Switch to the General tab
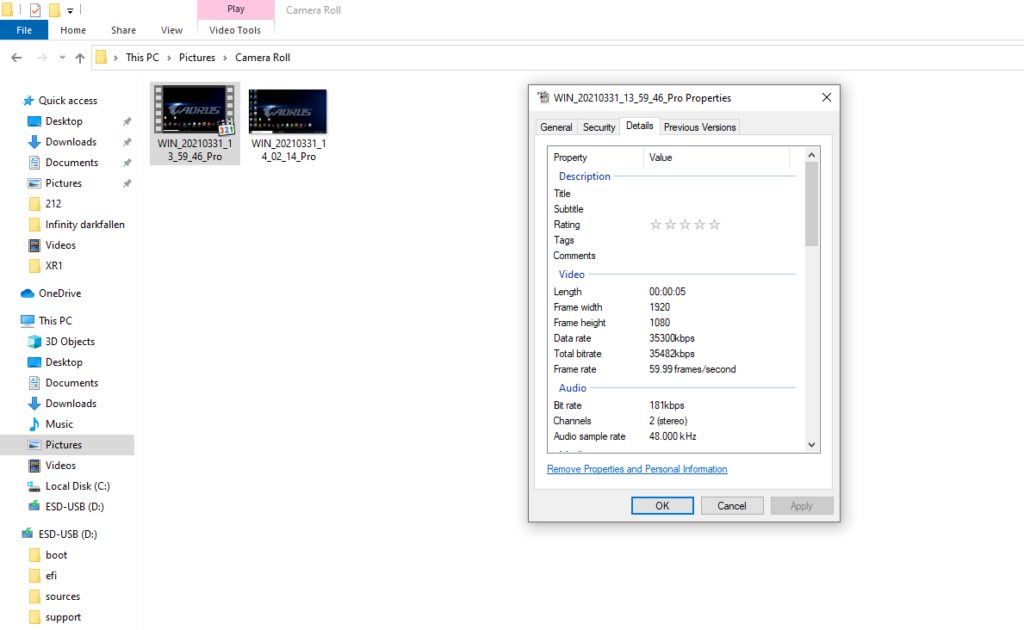 pos(556,127)
